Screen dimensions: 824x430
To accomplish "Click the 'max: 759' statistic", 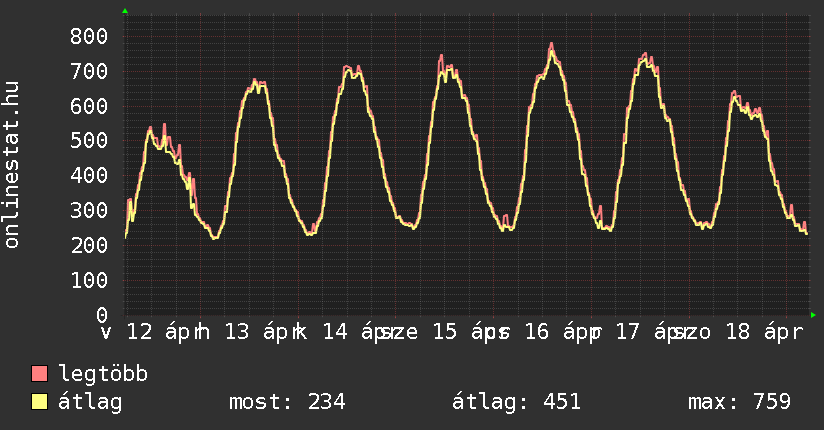I will point(739,403).
